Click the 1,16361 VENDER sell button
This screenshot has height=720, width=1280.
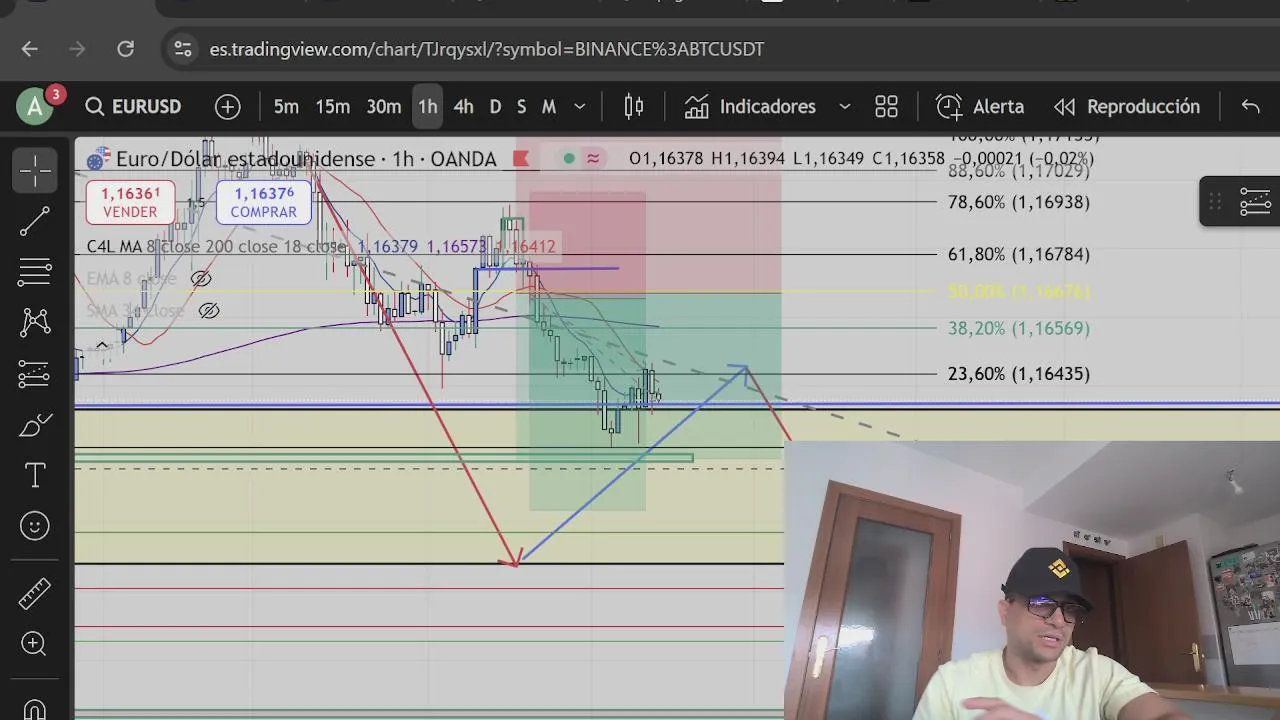coord(130,202)
